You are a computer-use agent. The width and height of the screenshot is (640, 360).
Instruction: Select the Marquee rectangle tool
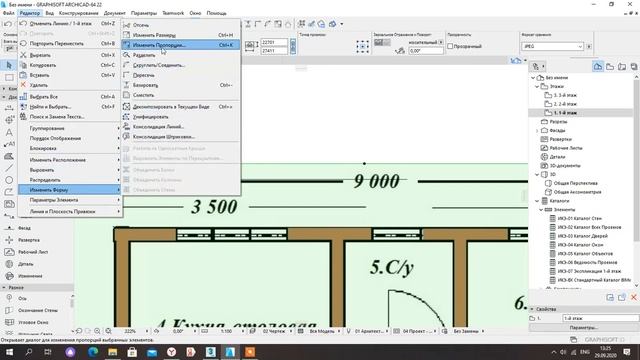coord(9,78)
